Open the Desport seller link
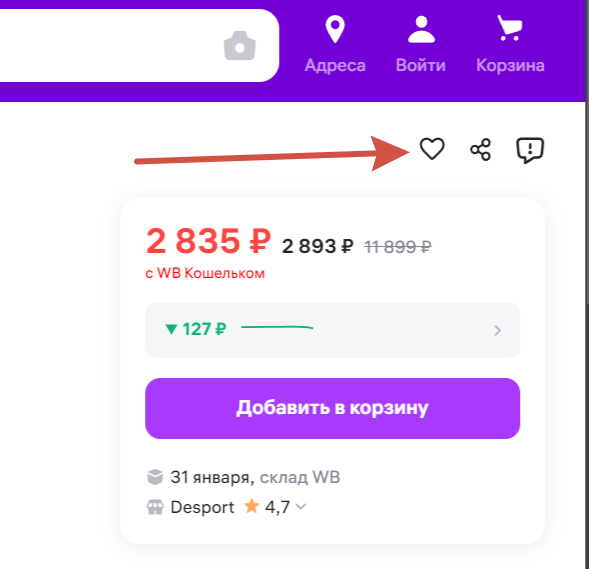 point(202,507)
